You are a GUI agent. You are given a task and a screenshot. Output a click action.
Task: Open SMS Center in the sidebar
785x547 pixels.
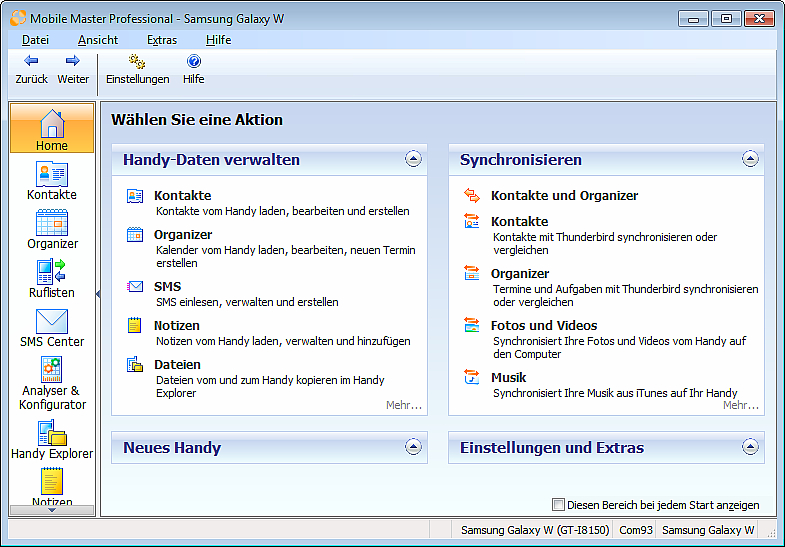click(x=52, y=328)
